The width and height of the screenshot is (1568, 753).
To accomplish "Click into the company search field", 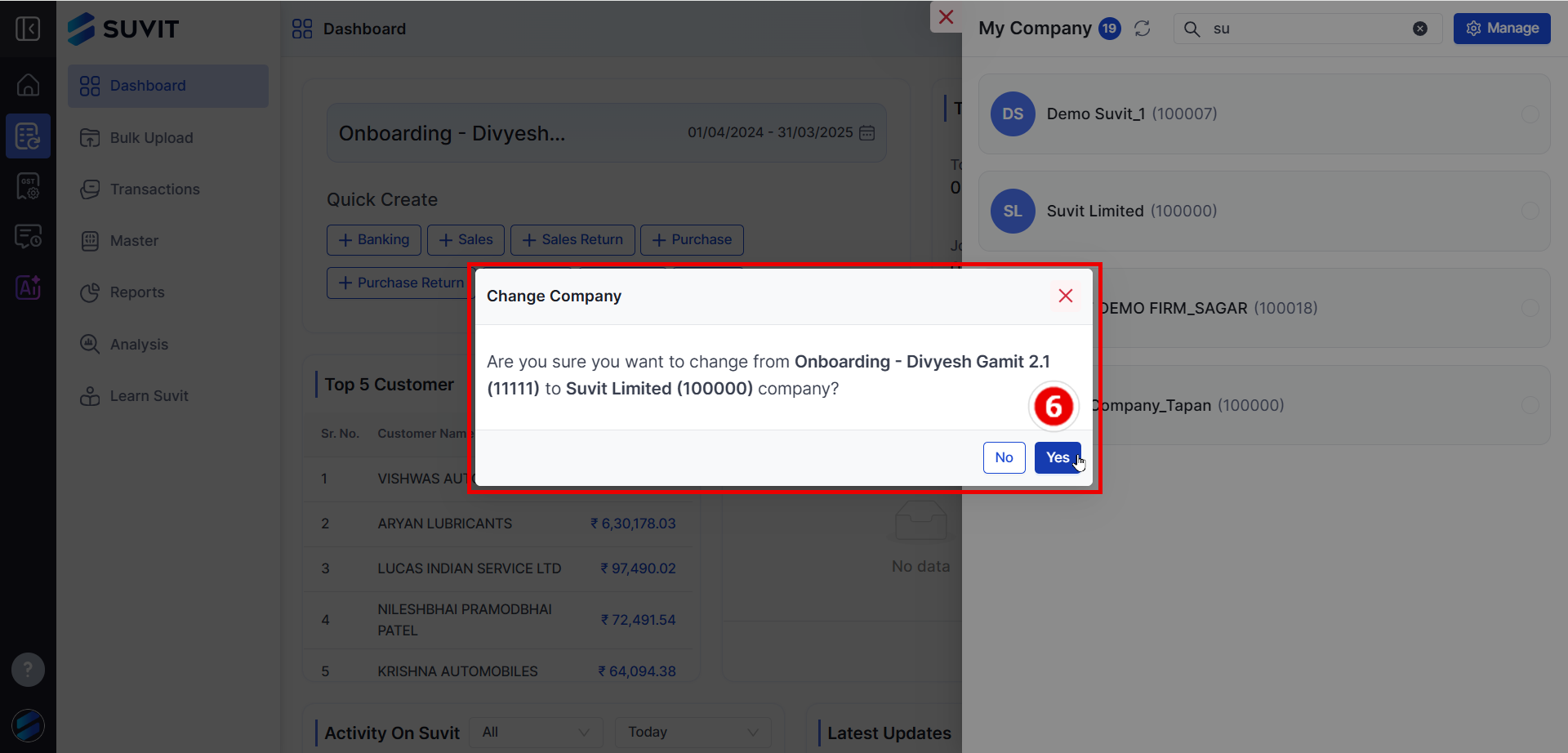I will (x=1308, y=29).
